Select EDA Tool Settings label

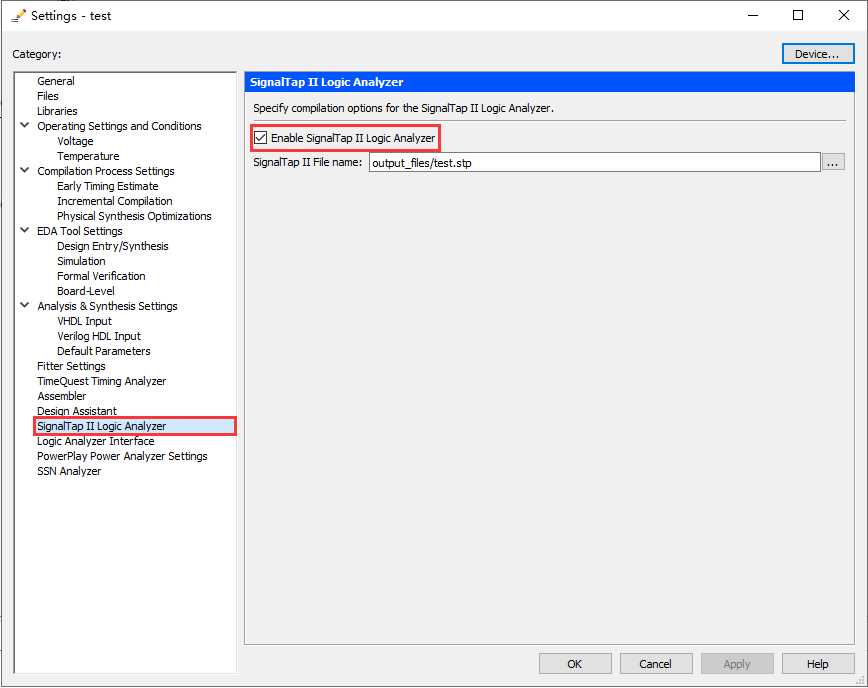[80, 231]
